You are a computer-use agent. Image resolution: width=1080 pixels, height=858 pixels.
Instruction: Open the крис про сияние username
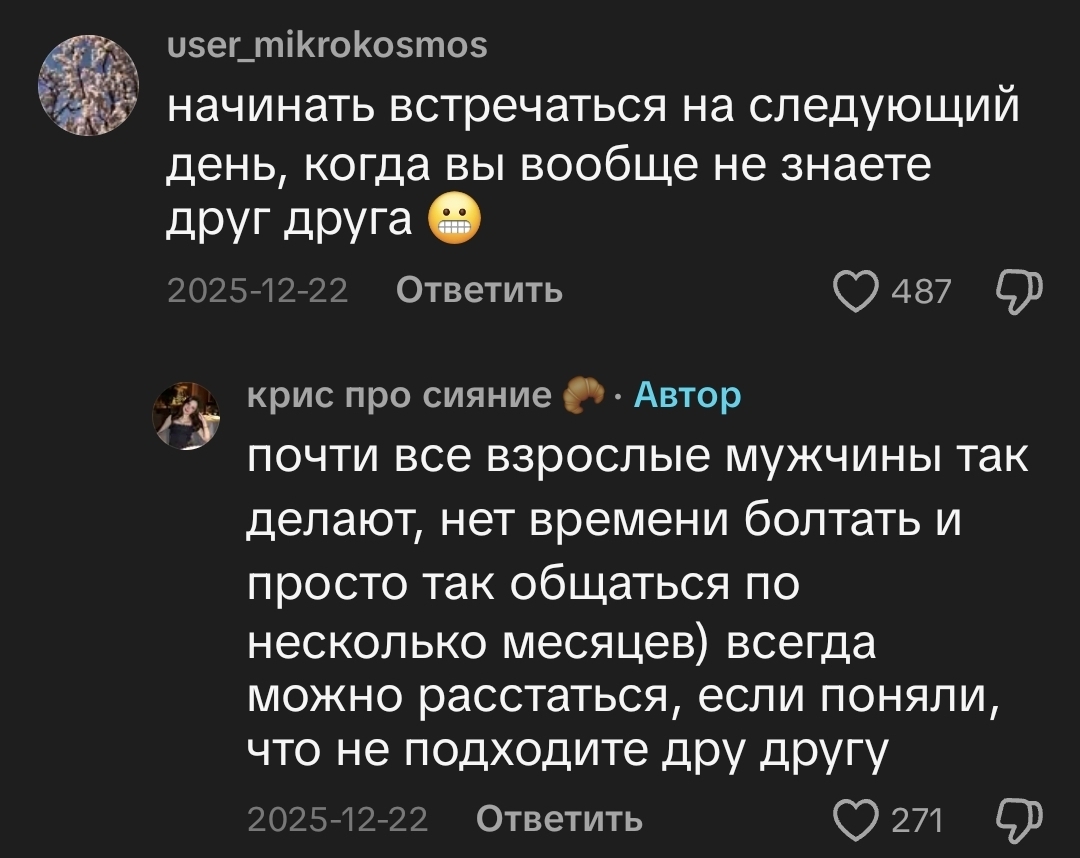[x=399, y=395]
